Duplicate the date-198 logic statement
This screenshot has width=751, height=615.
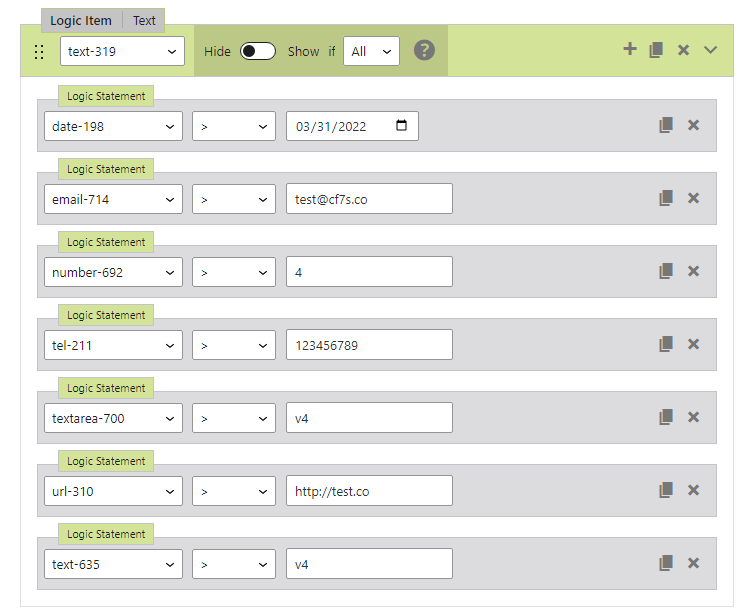[666, 125]
